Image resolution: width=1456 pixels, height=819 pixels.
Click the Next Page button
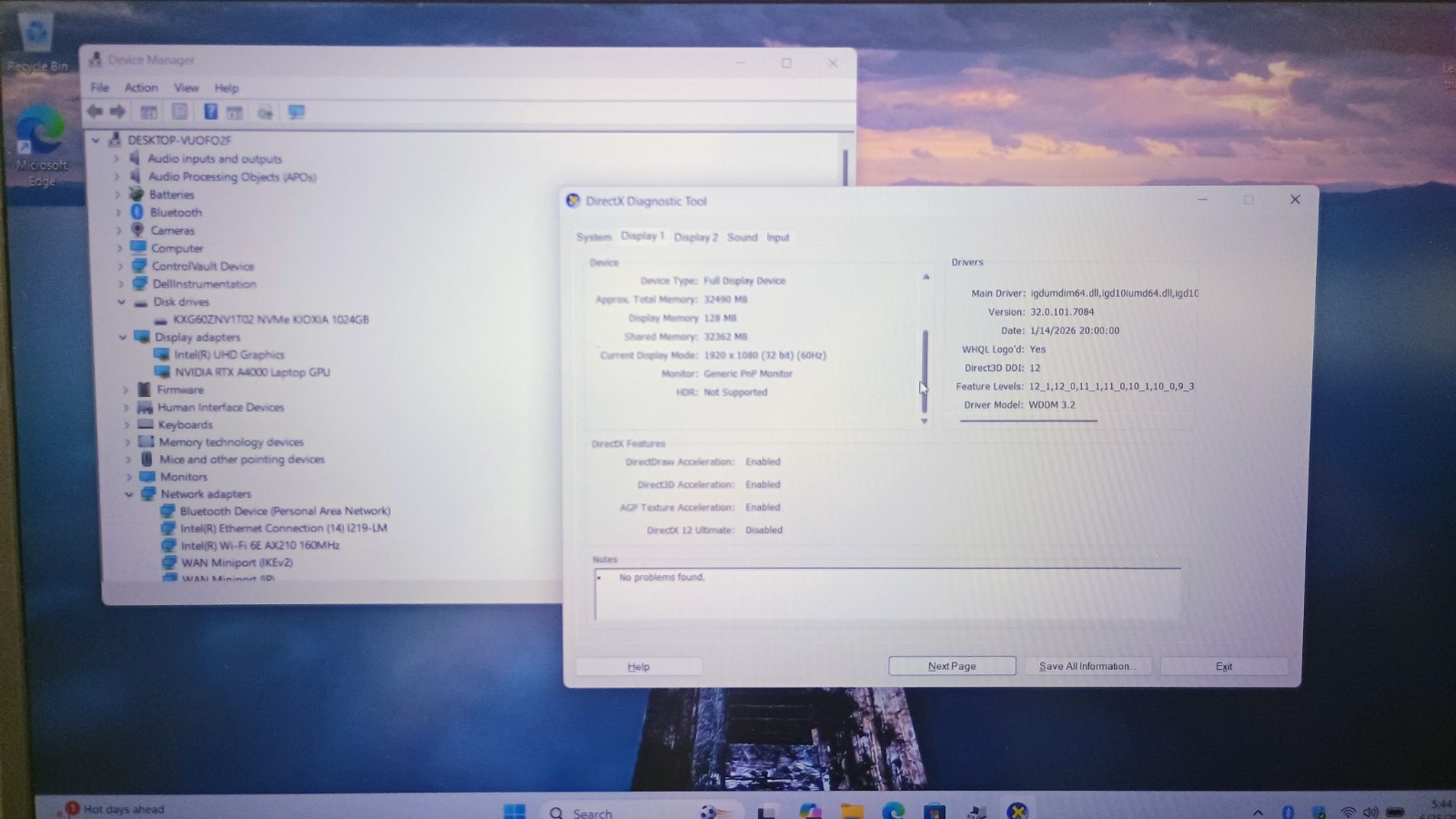coord(952,666)
